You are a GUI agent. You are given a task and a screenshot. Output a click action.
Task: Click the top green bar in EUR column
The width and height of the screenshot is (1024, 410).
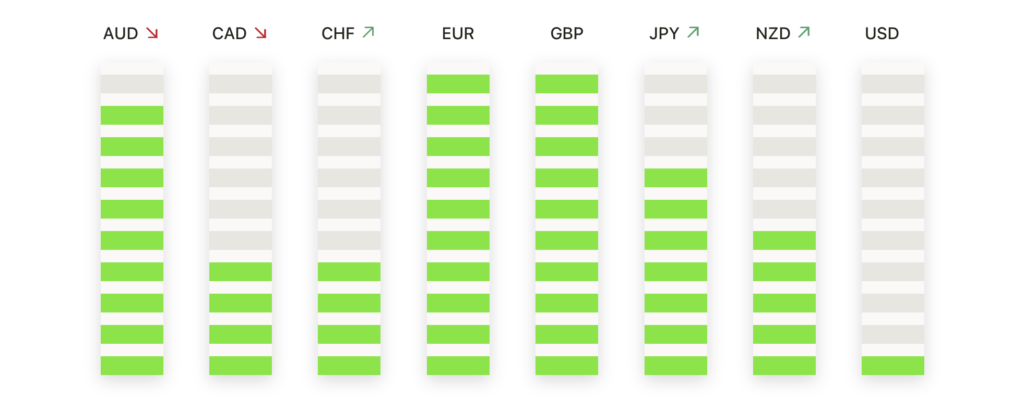coord(458,84)
